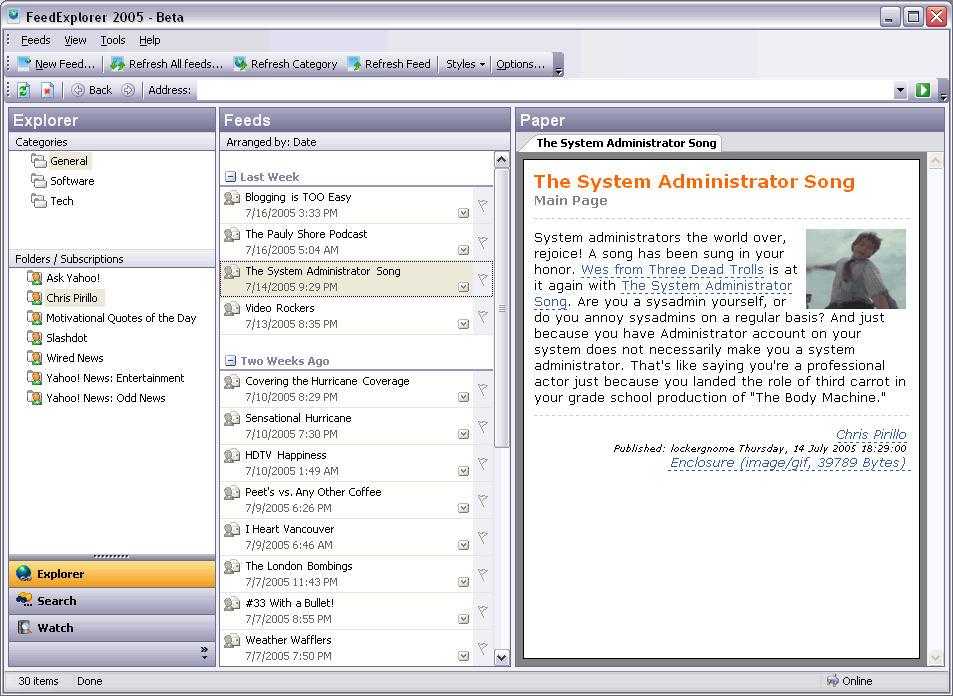Select the Chris Pirillo subscription
The width and height of the screenshot is (953, 696).
(72, 298)
